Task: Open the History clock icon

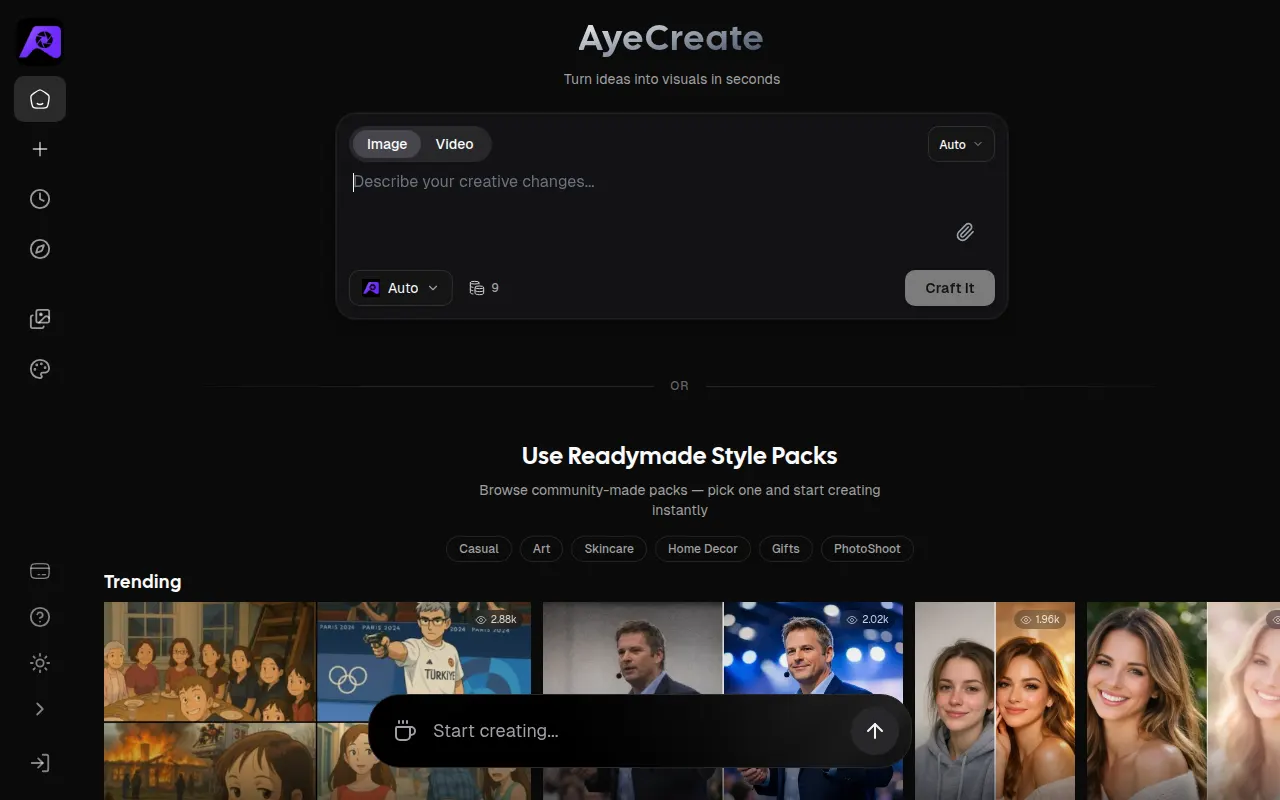Action: pyautogui.click(x=40, y=199)
